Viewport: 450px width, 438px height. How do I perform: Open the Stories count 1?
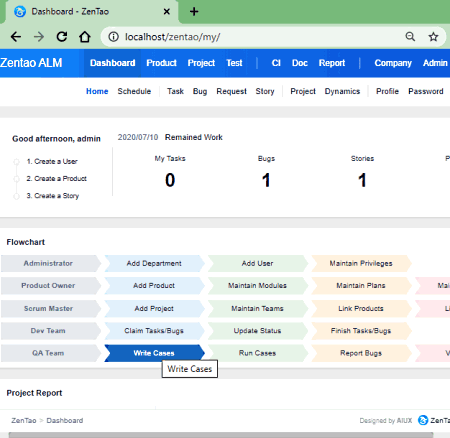[362, 180]
